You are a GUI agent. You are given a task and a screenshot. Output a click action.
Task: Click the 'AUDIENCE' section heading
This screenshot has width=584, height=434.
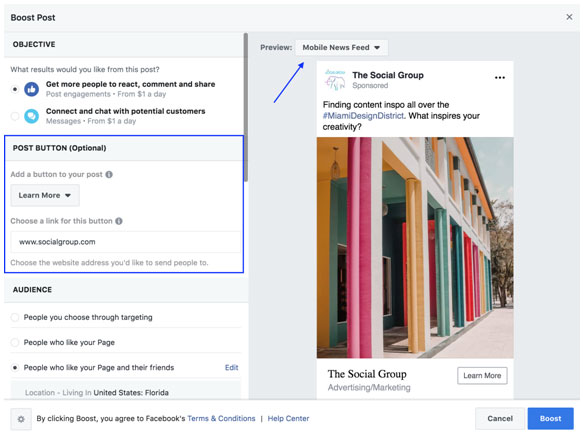click(32, 289)
